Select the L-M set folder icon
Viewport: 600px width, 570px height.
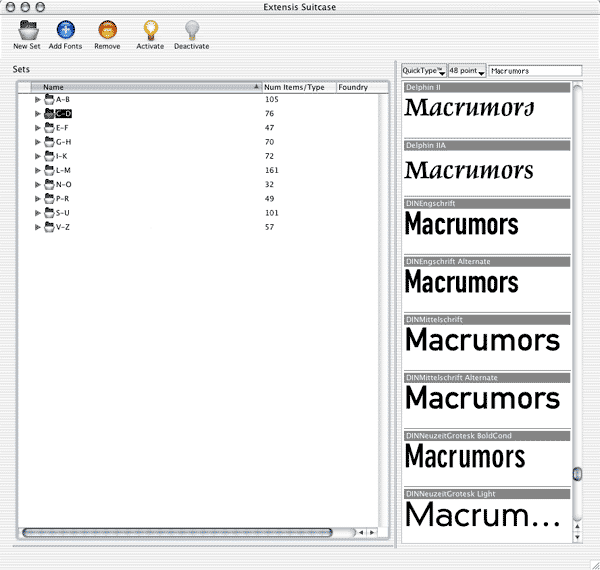point(49,170)
